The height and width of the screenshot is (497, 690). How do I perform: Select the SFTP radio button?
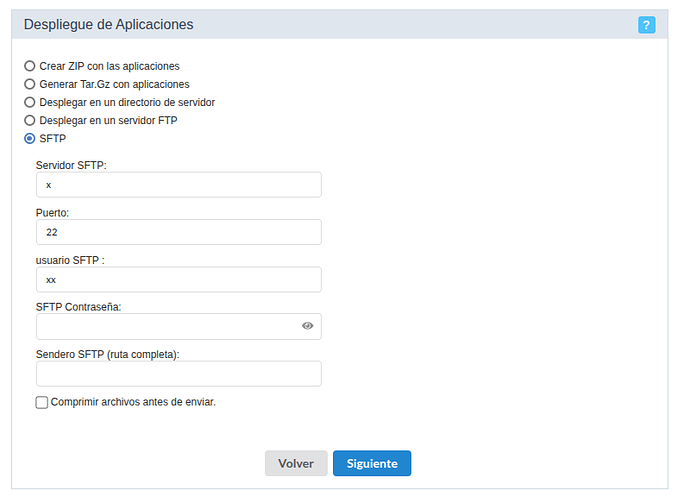pyautogui.click(x=30, y=138)
